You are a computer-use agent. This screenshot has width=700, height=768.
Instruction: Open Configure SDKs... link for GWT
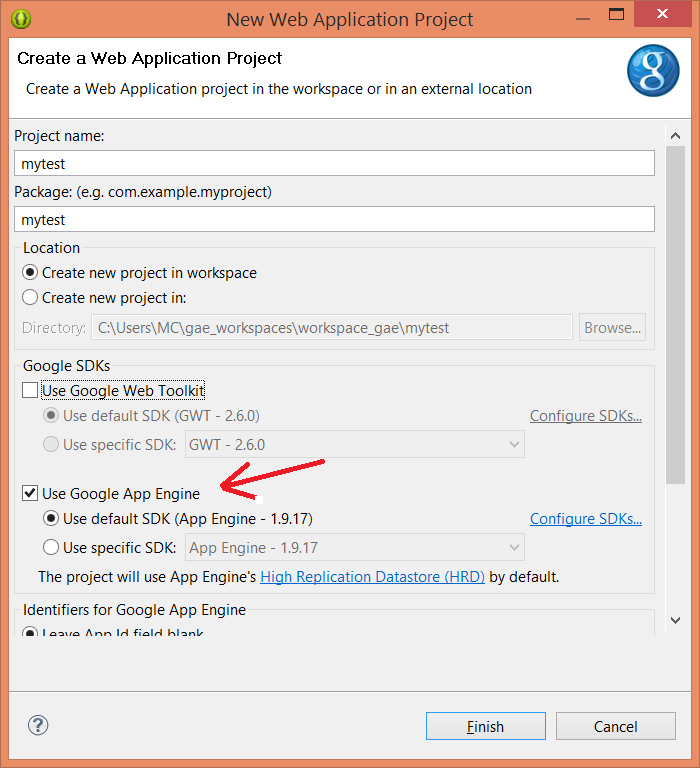coord(586,416)
